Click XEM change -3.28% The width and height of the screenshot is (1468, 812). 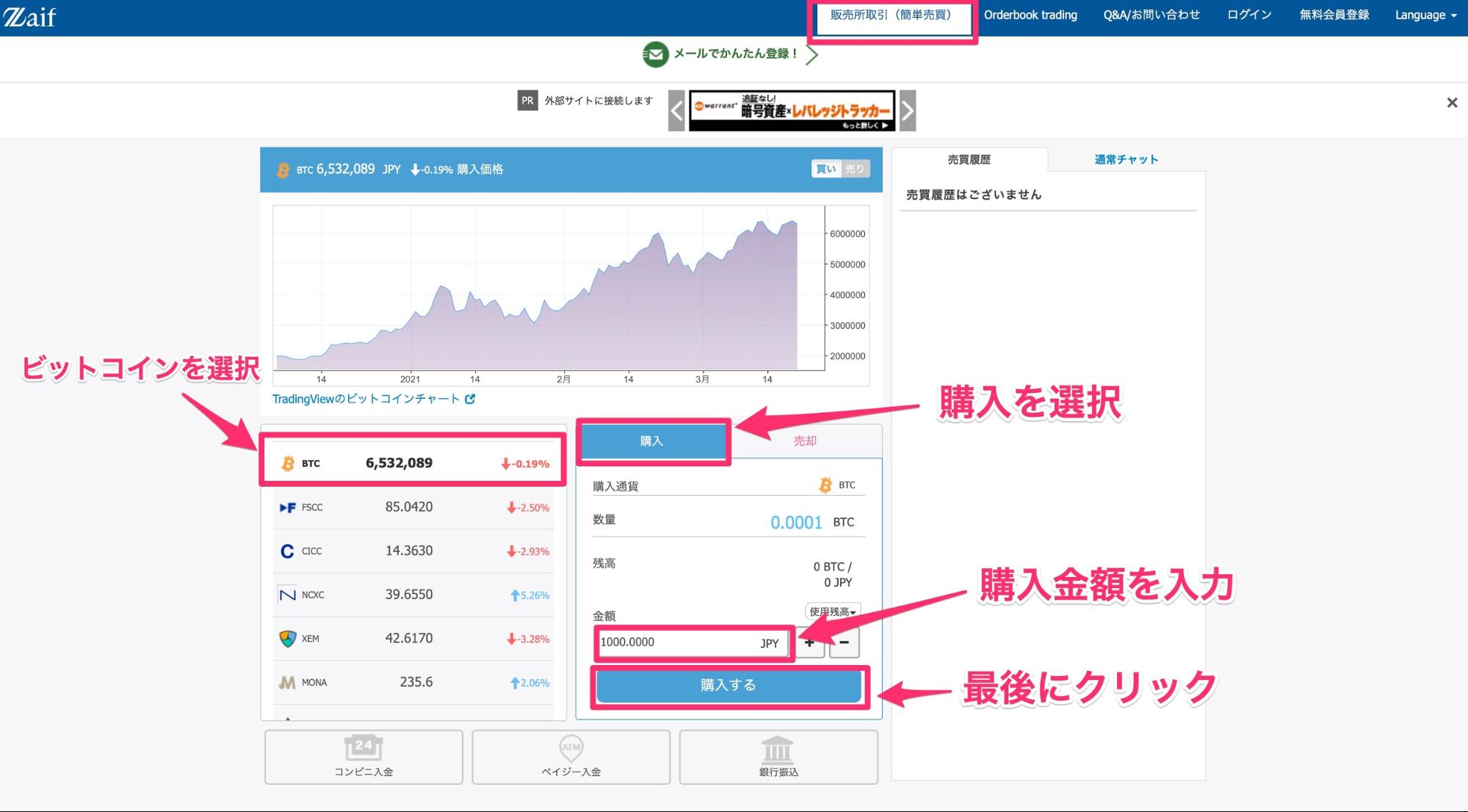528,639
